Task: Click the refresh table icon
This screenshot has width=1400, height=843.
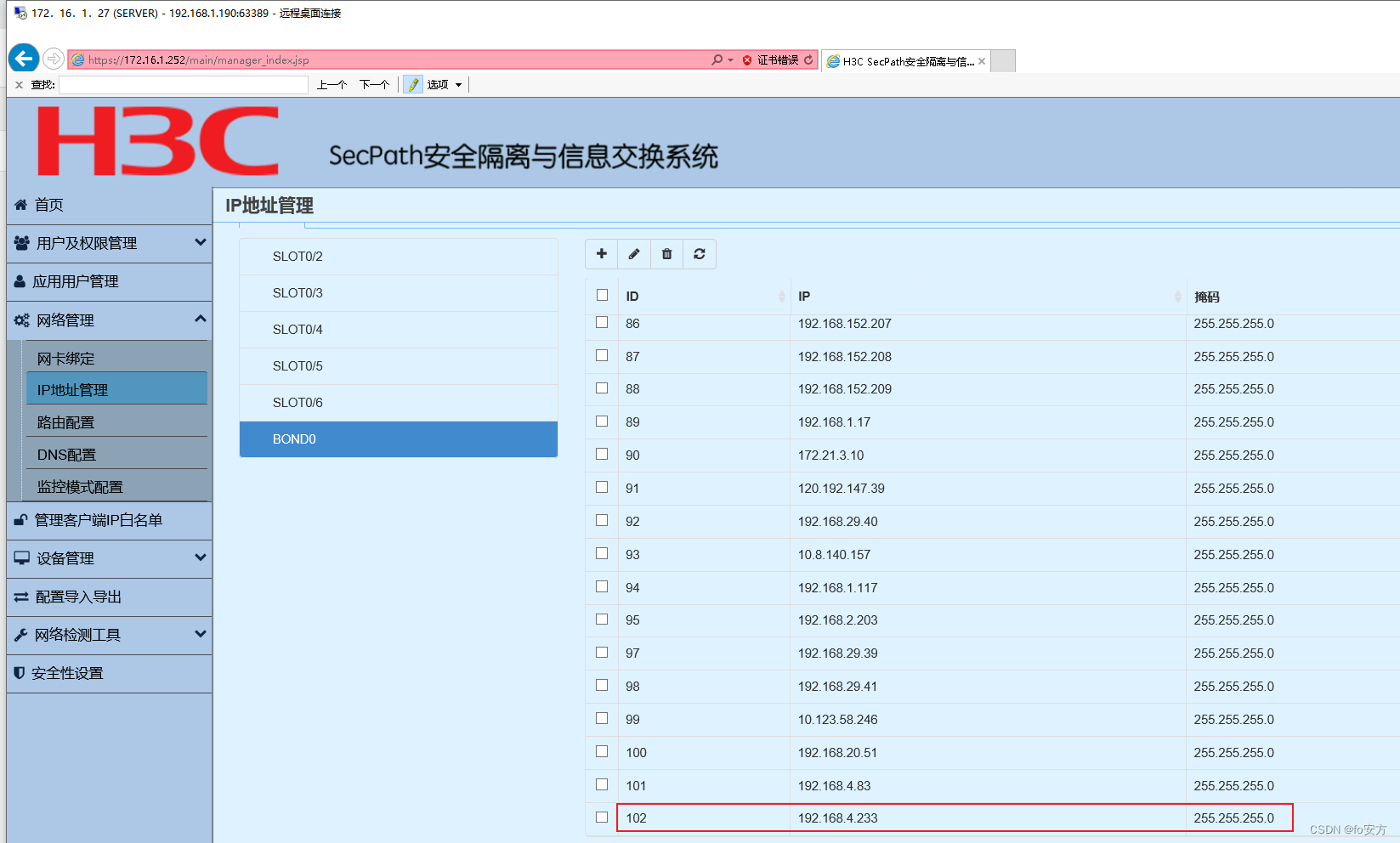Action: pyautogui.click(x=700, y=254)
